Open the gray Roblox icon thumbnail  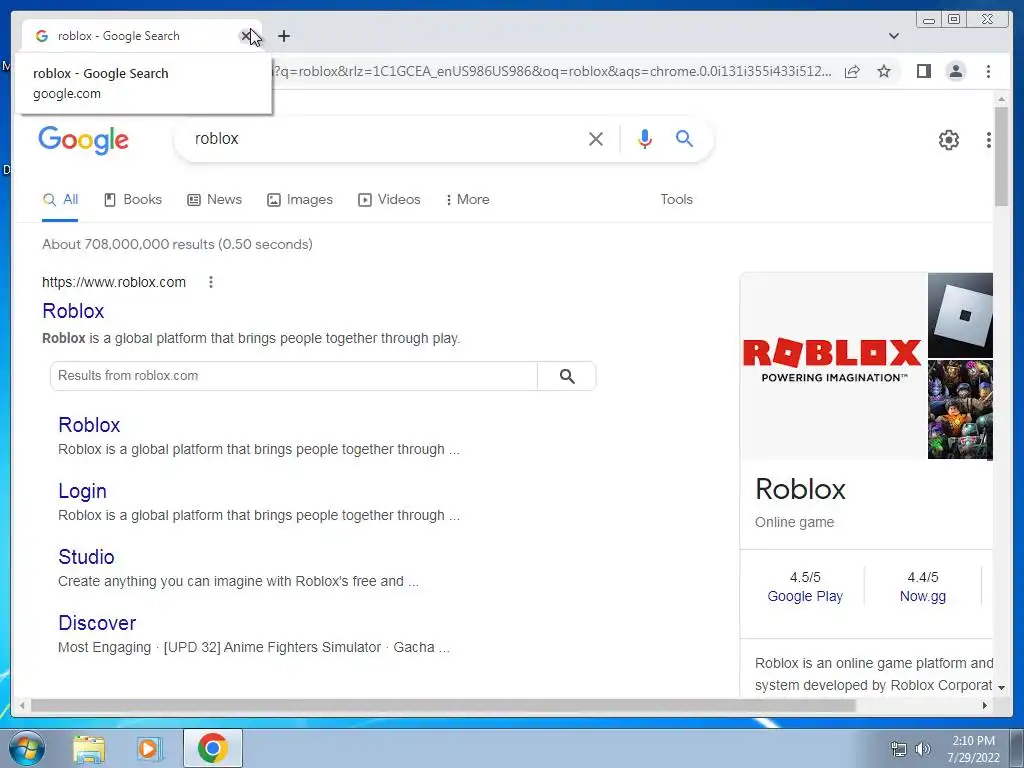960,315
